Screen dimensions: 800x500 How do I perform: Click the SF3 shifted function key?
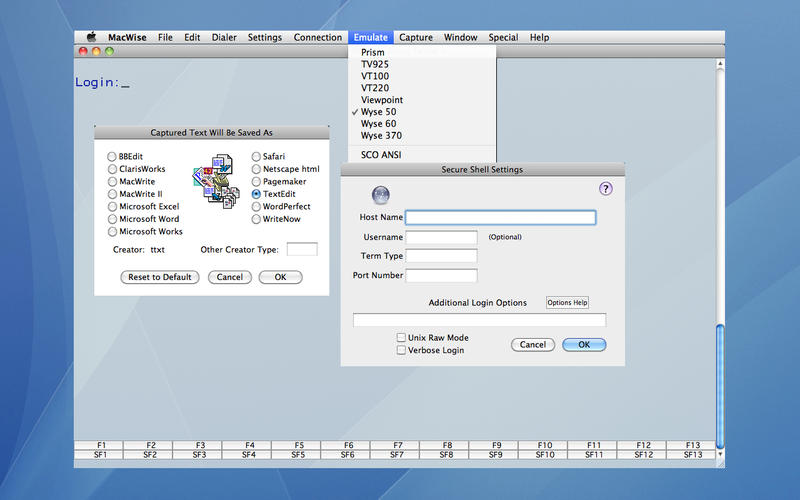pos(198,455)
